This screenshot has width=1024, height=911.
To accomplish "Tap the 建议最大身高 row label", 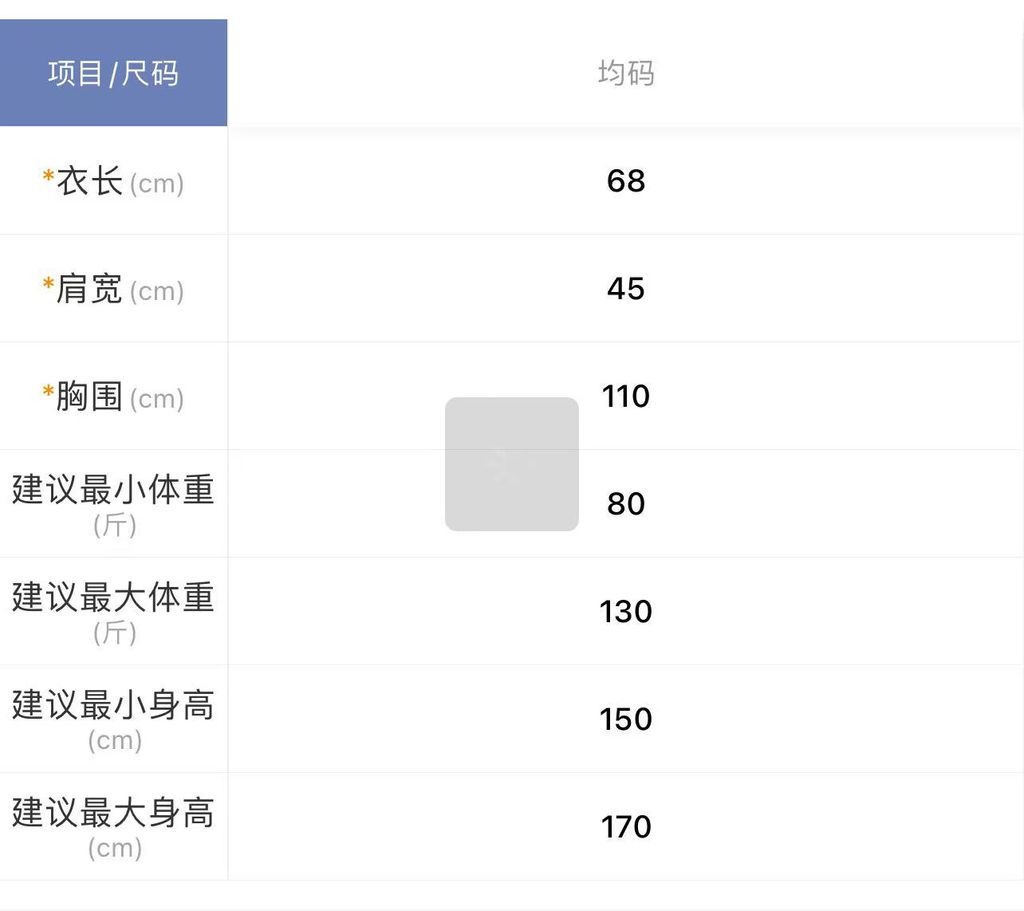I will pos(113,813).
